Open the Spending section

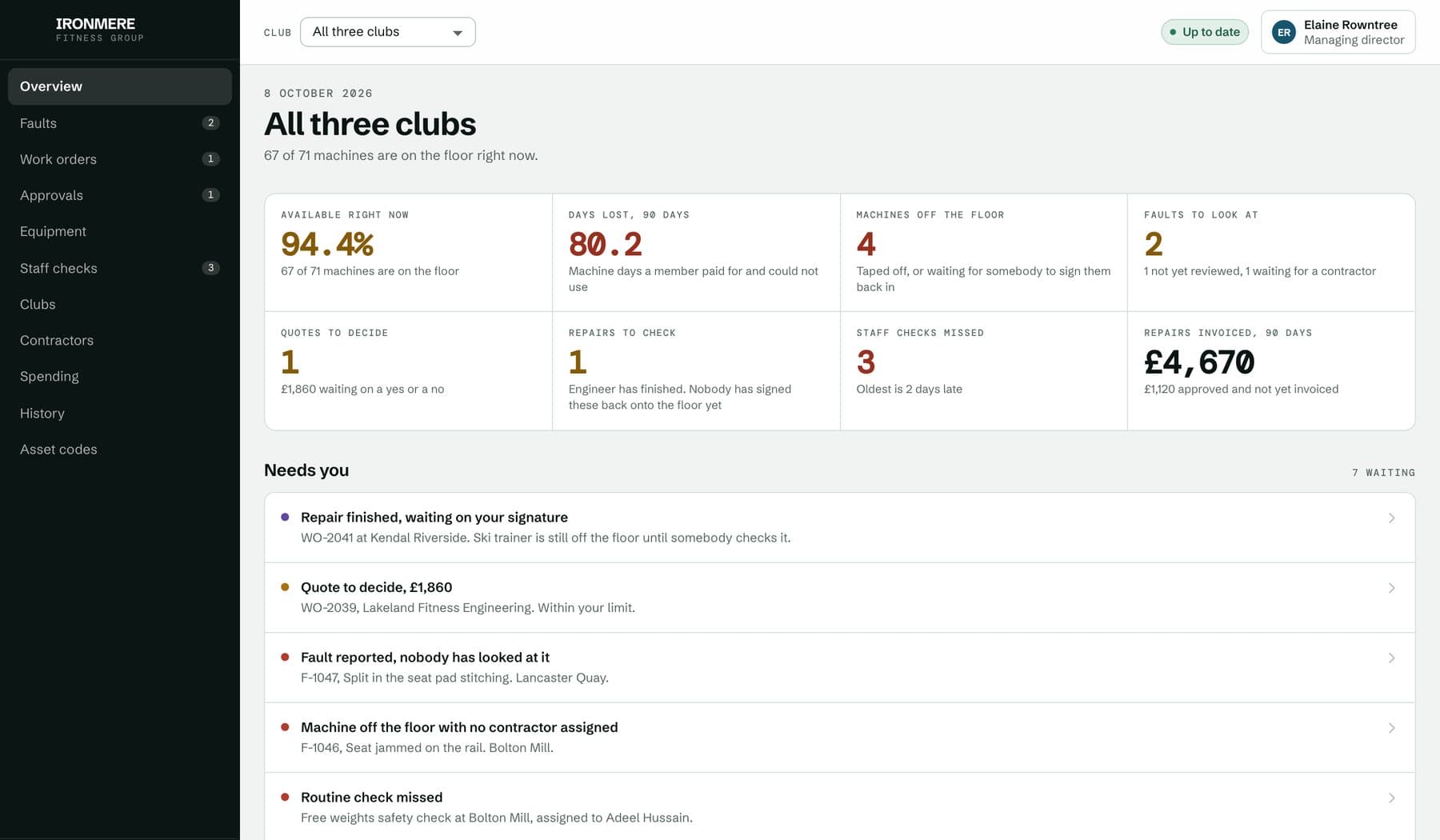(x=120, y=376)
